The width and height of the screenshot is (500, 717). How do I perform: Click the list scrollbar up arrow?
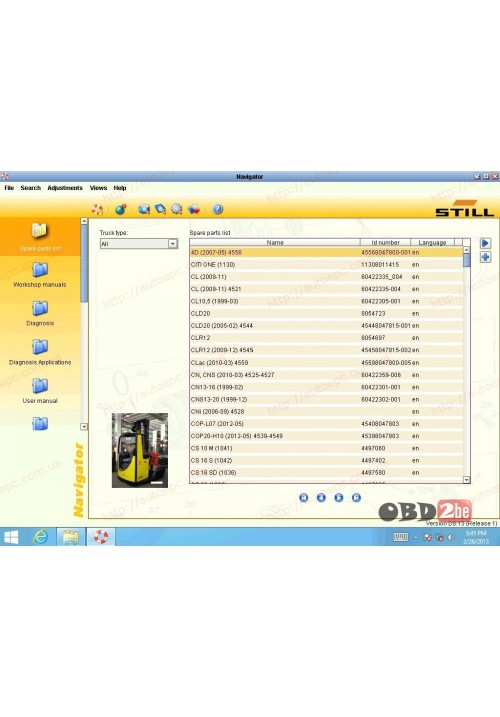(467, 250)
